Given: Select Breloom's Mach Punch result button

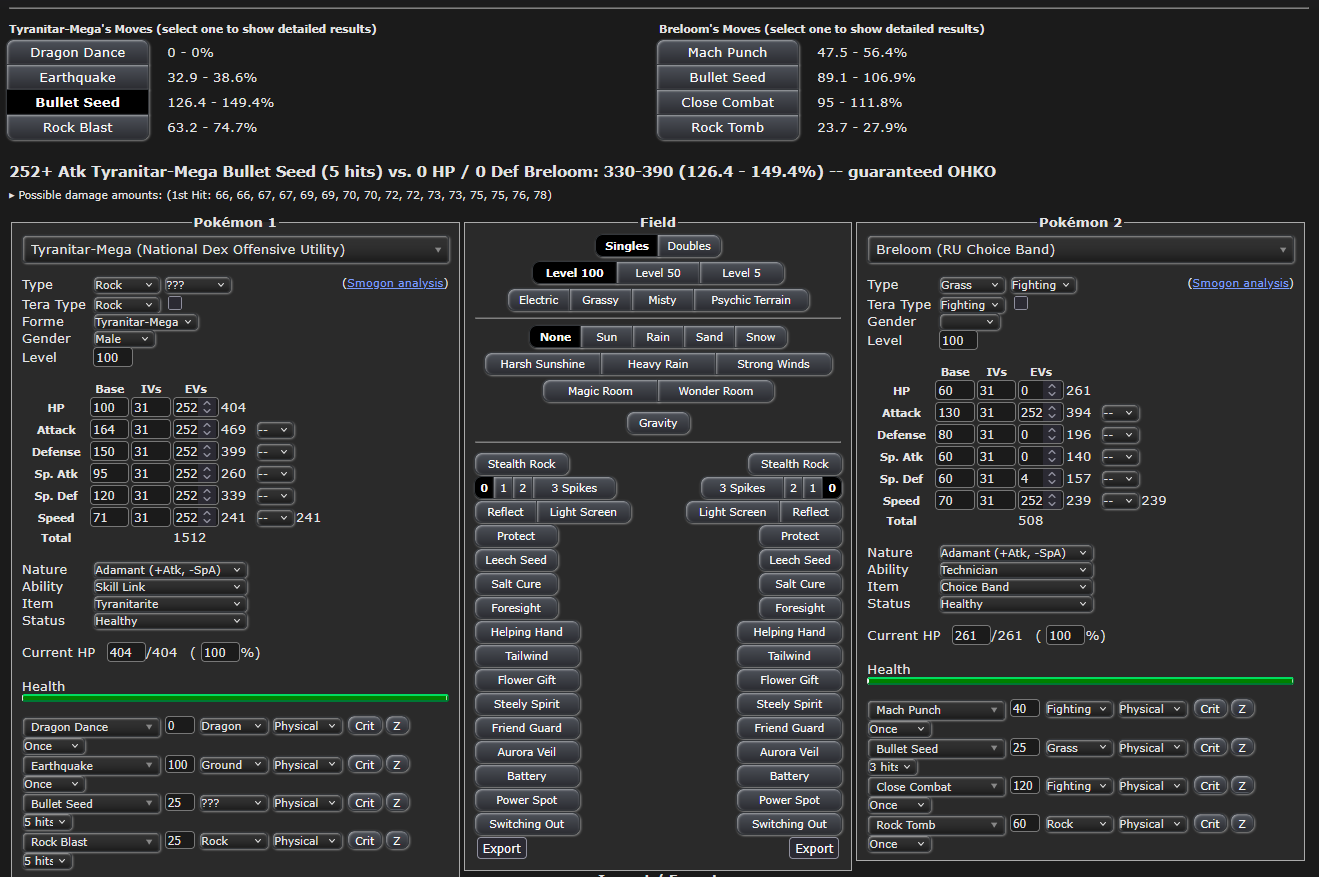Looking at the screenshot, I should click(728, 53).
